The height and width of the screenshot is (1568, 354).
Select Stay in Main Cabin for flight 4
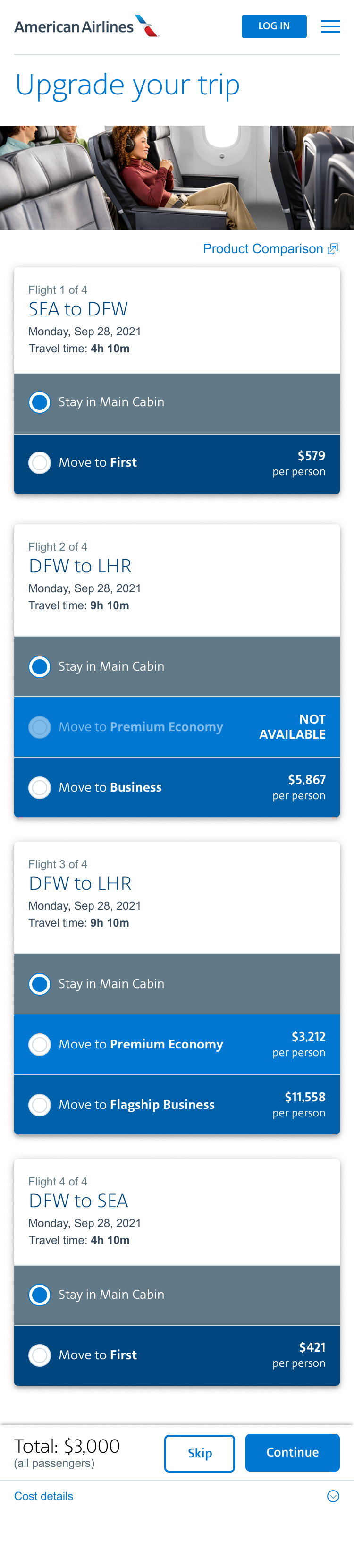tap(40, 1295)
